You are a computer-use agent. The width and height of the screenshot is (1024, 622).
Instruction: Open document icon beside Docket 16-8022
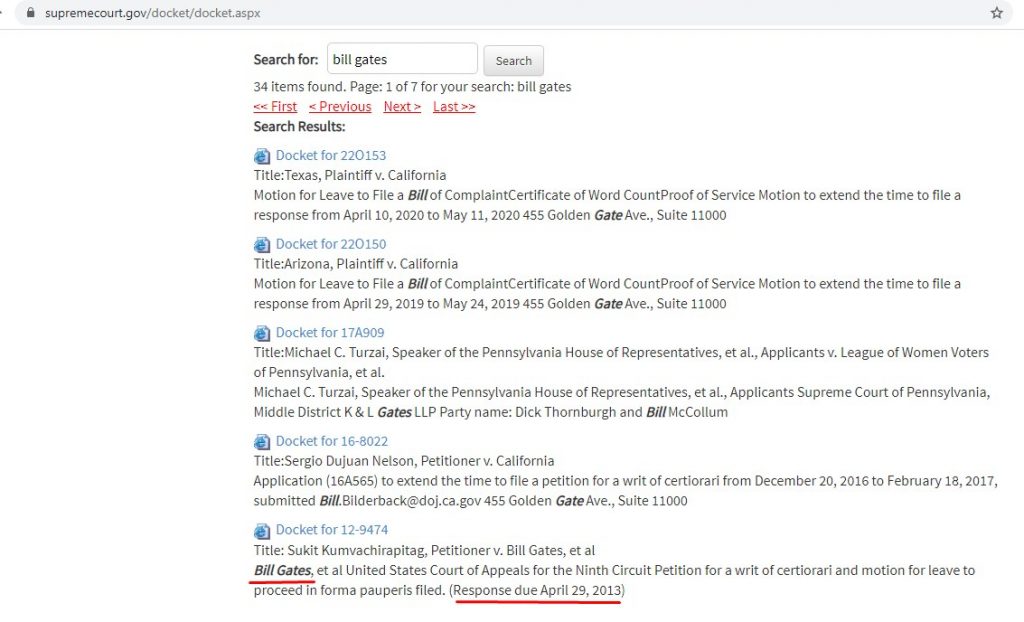coord(262,442)
